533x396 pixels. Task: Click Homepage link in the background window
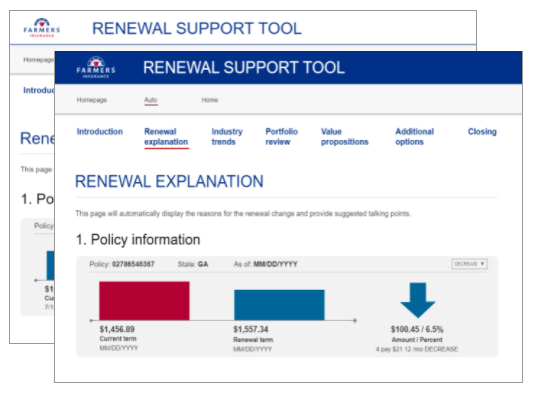pyautogui.click(x=38, y=60)
